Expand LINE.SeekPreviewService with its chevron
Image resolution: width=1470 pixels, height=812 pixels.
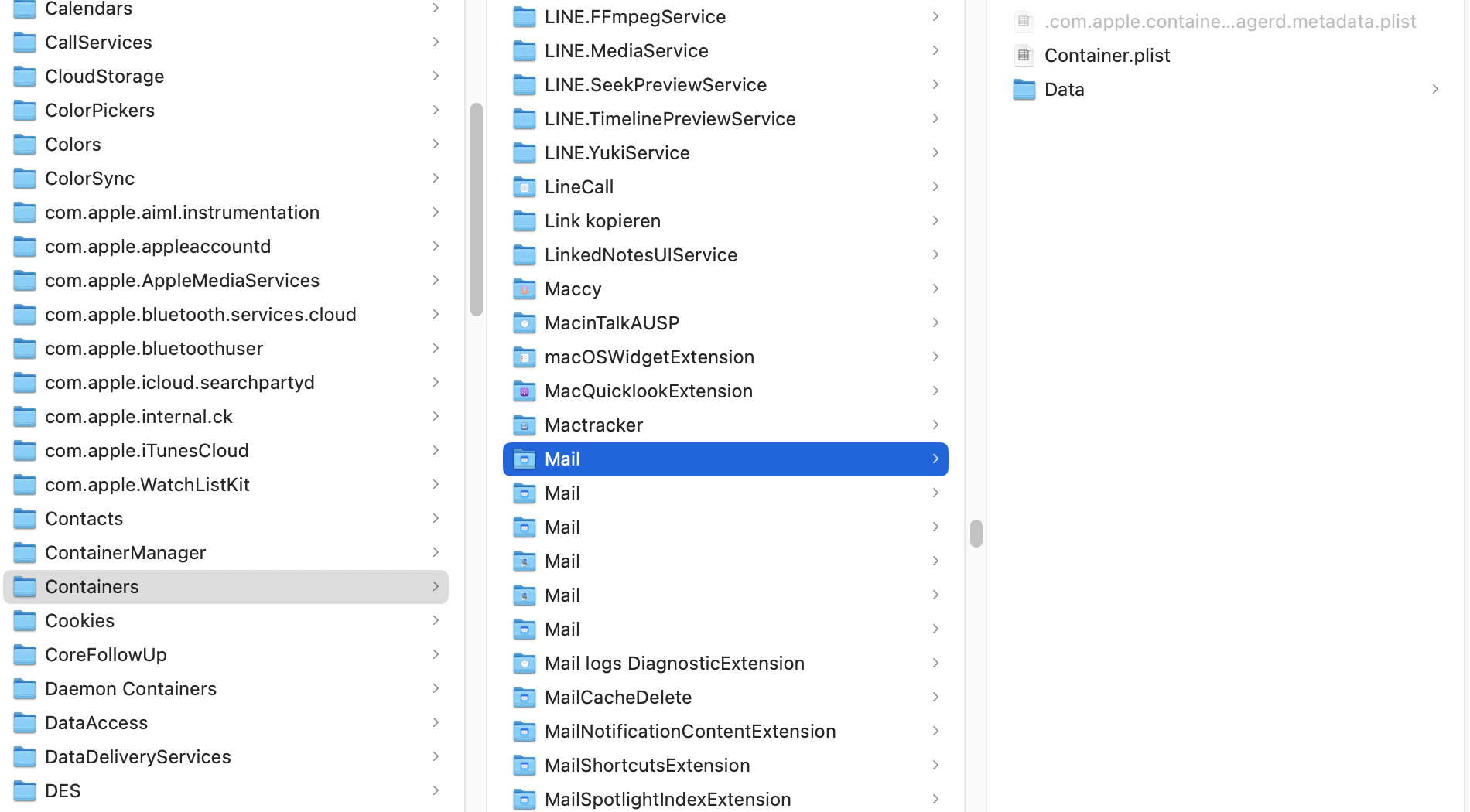935,84
